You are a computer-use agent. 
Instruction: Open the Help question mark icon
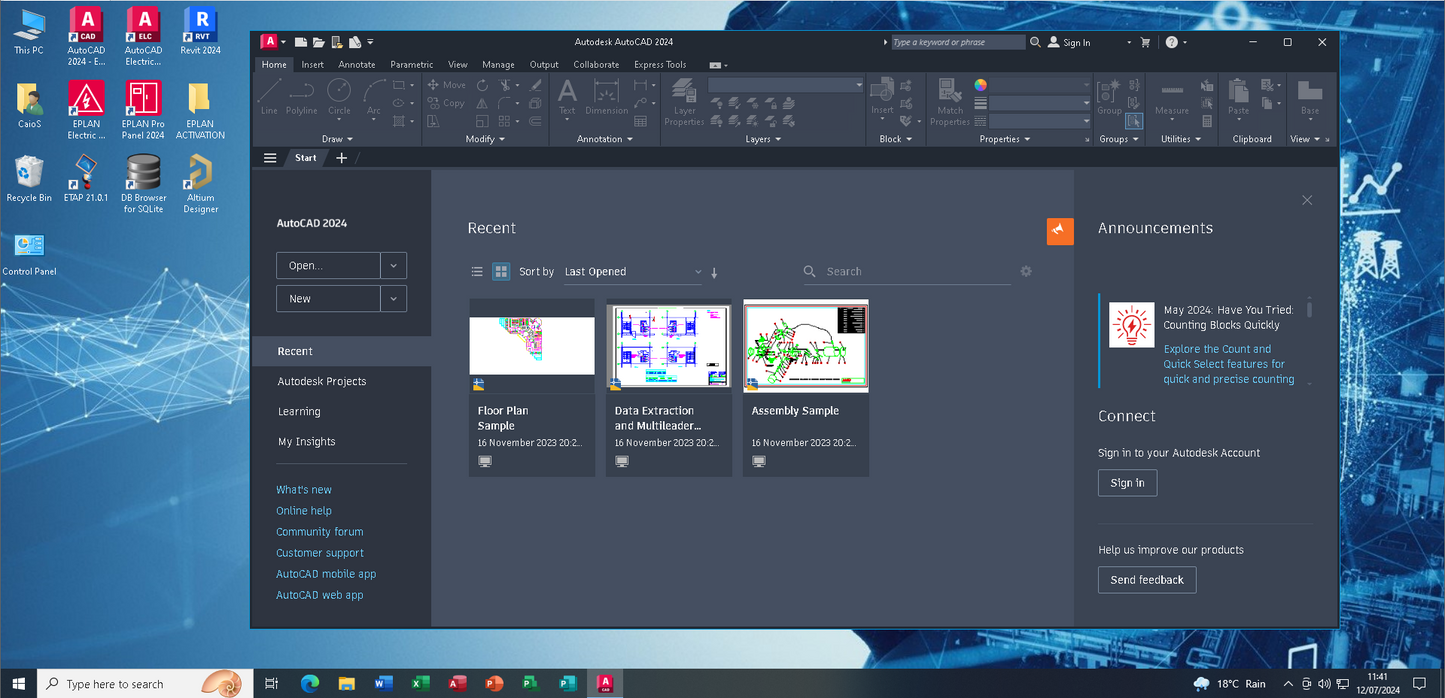click(1172, 42)
